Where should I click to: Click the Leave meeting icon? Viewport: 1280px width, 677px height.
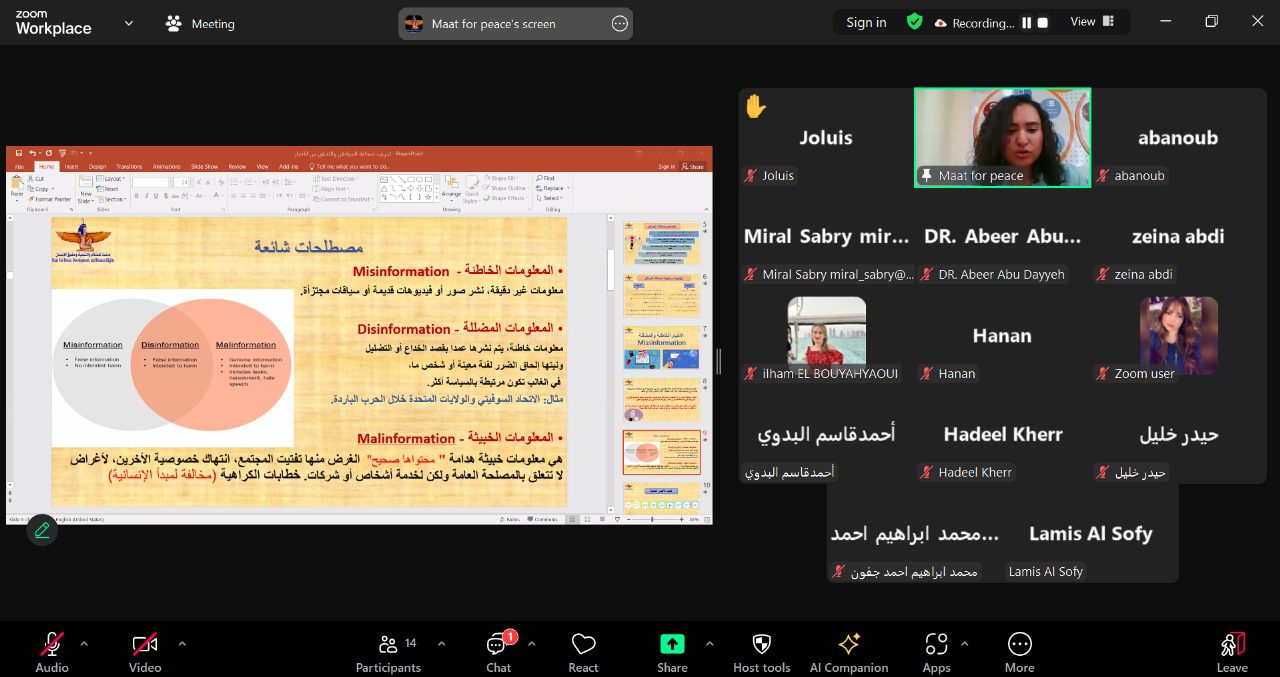pyautogui.click(x=1232, y=645)
